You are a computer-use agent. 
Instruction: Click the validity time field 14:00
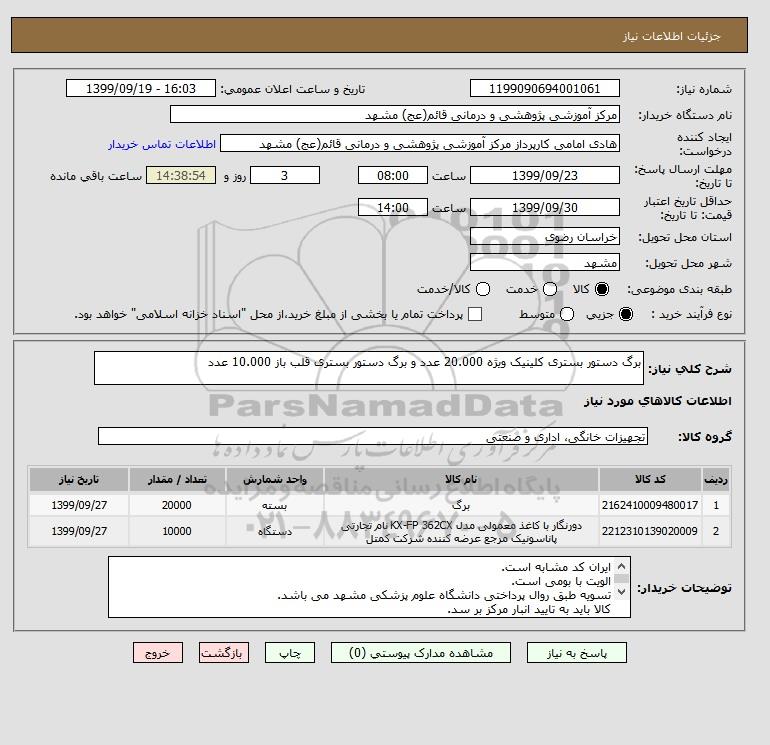point(393,207)
